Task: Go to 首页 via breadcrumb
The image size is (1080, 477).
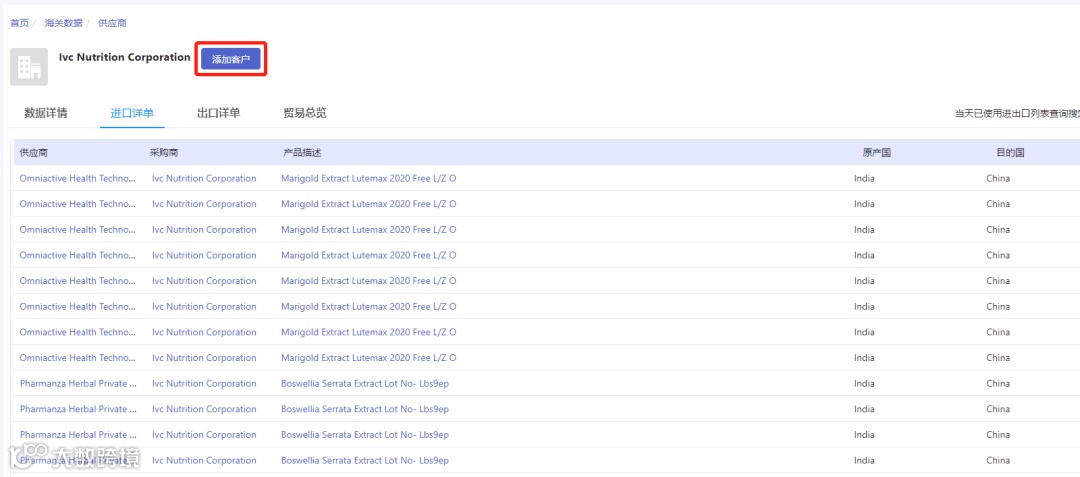Action: pos(19,23)
